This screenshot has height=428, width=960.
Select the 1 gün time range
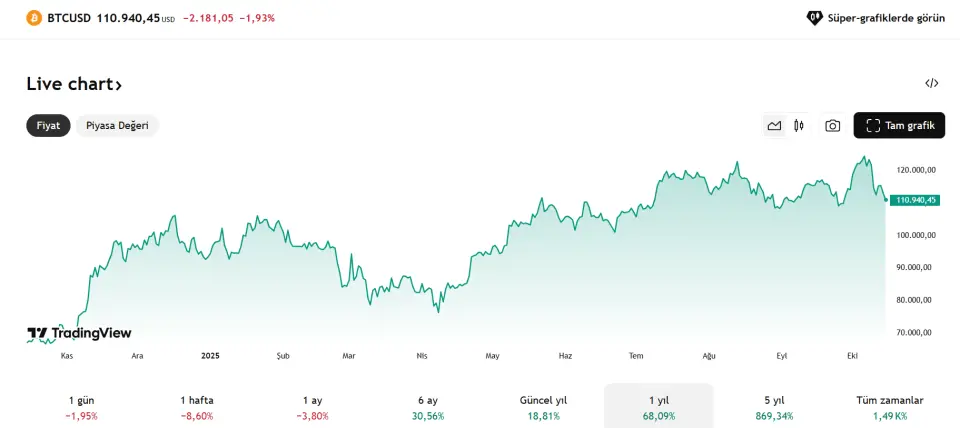click(x=81, y=406)
